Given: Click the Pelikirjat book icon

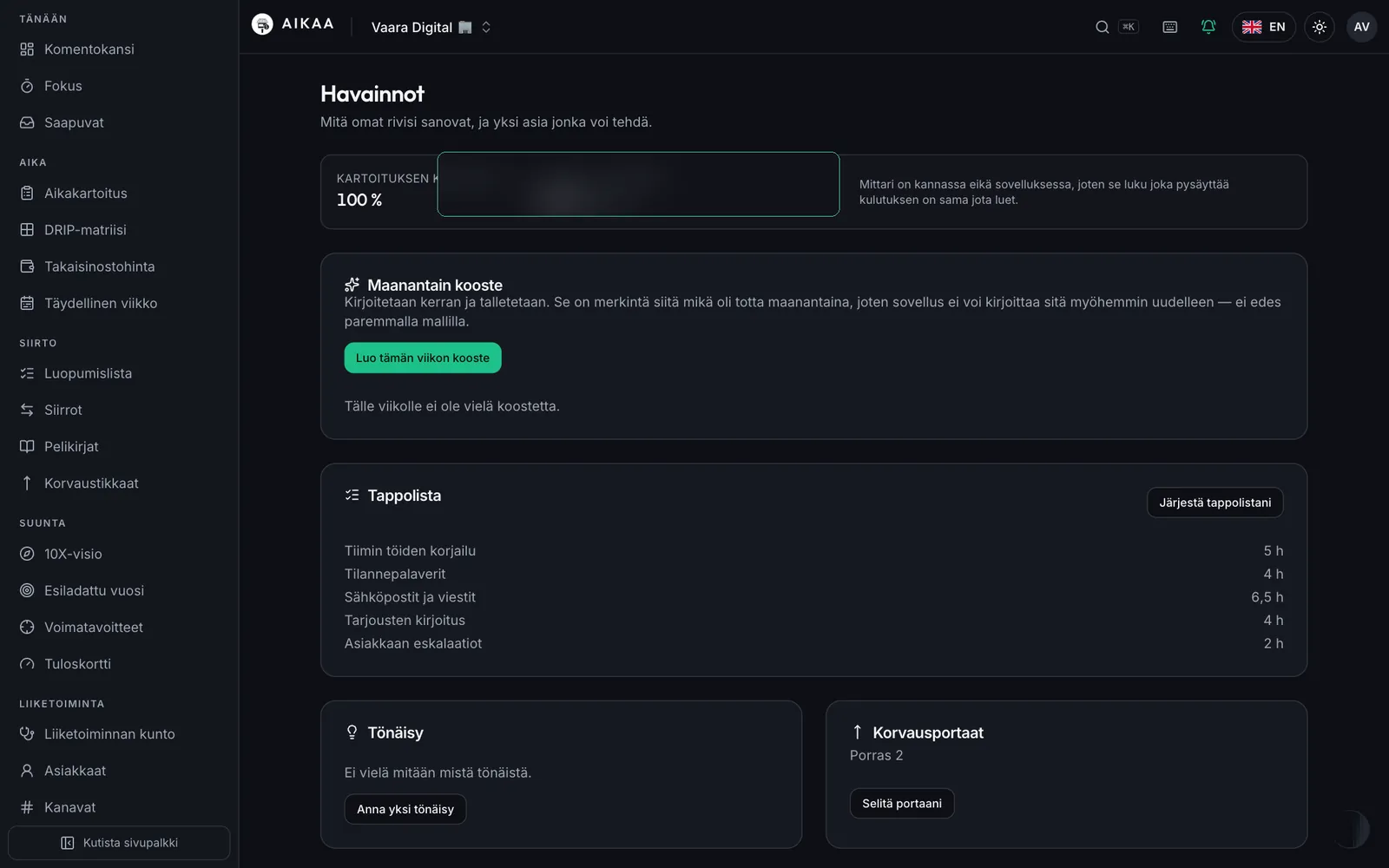Looking at the screenshot, I should pyautogui.click(x=27, y=446).
